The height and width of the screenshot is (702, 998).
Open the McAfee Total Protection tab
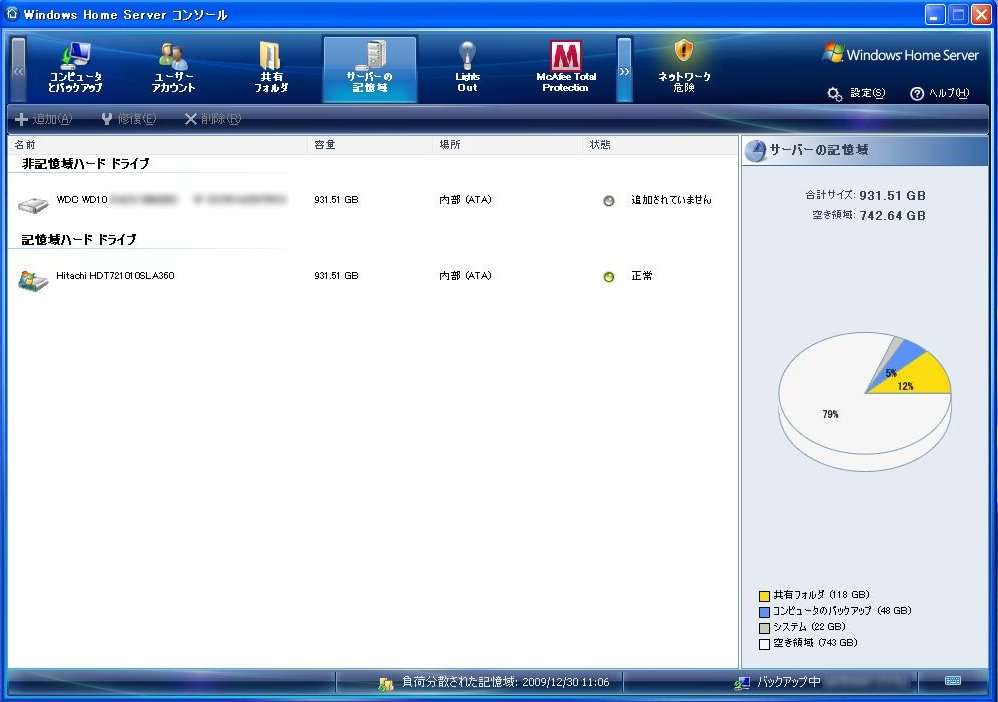click(566, 68)
